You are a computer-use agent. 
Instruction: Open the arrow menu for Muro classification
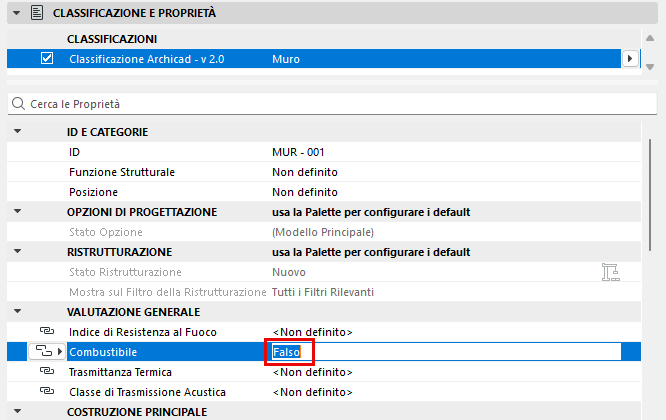coord(630,59)
